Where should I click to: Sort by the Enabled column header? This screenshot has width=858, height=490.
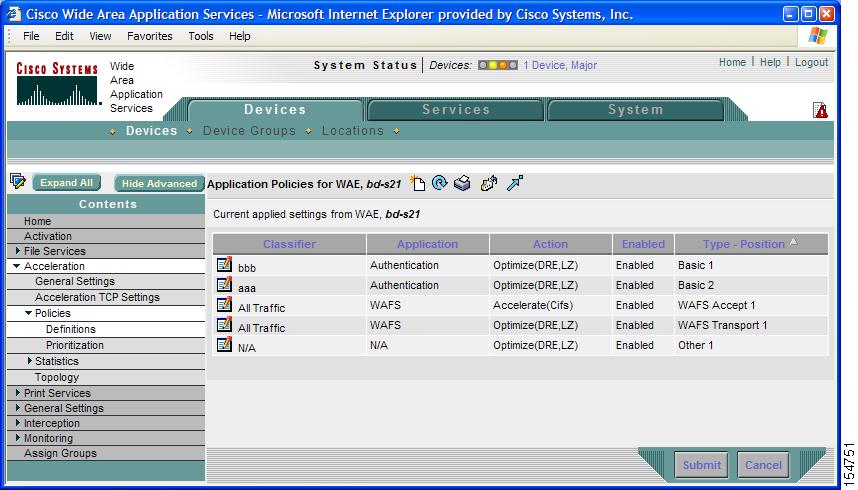pos(643,244)
